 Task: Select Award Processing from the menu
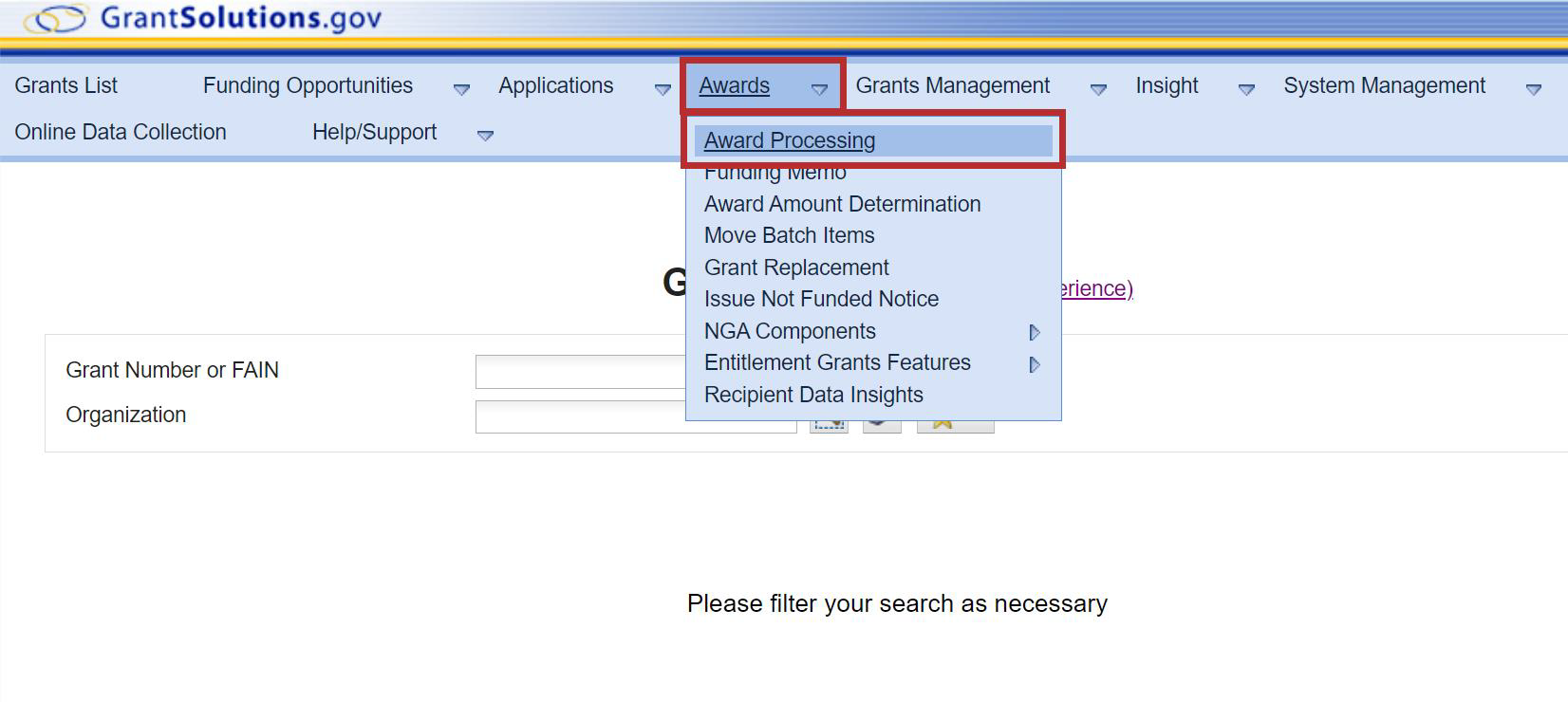pyautogui.click(x=790, y=140)
